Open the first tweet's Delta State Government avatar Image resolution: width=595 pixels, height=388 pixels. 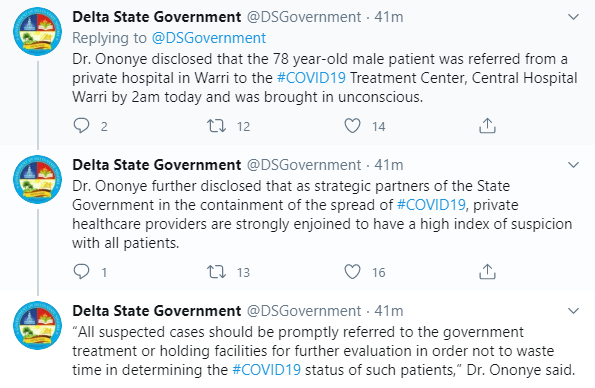37,32
